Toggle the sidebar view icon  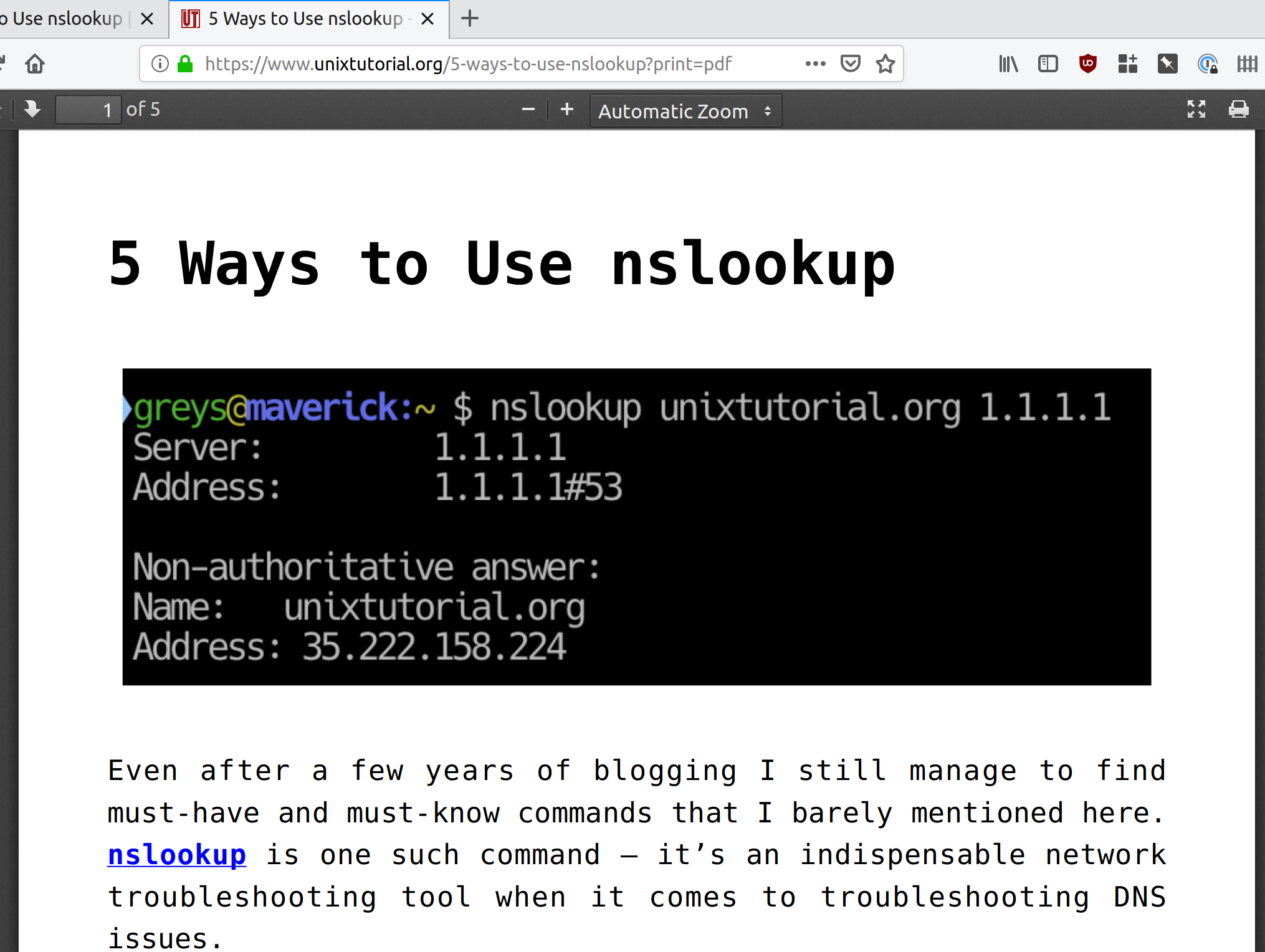[1048, 64]
